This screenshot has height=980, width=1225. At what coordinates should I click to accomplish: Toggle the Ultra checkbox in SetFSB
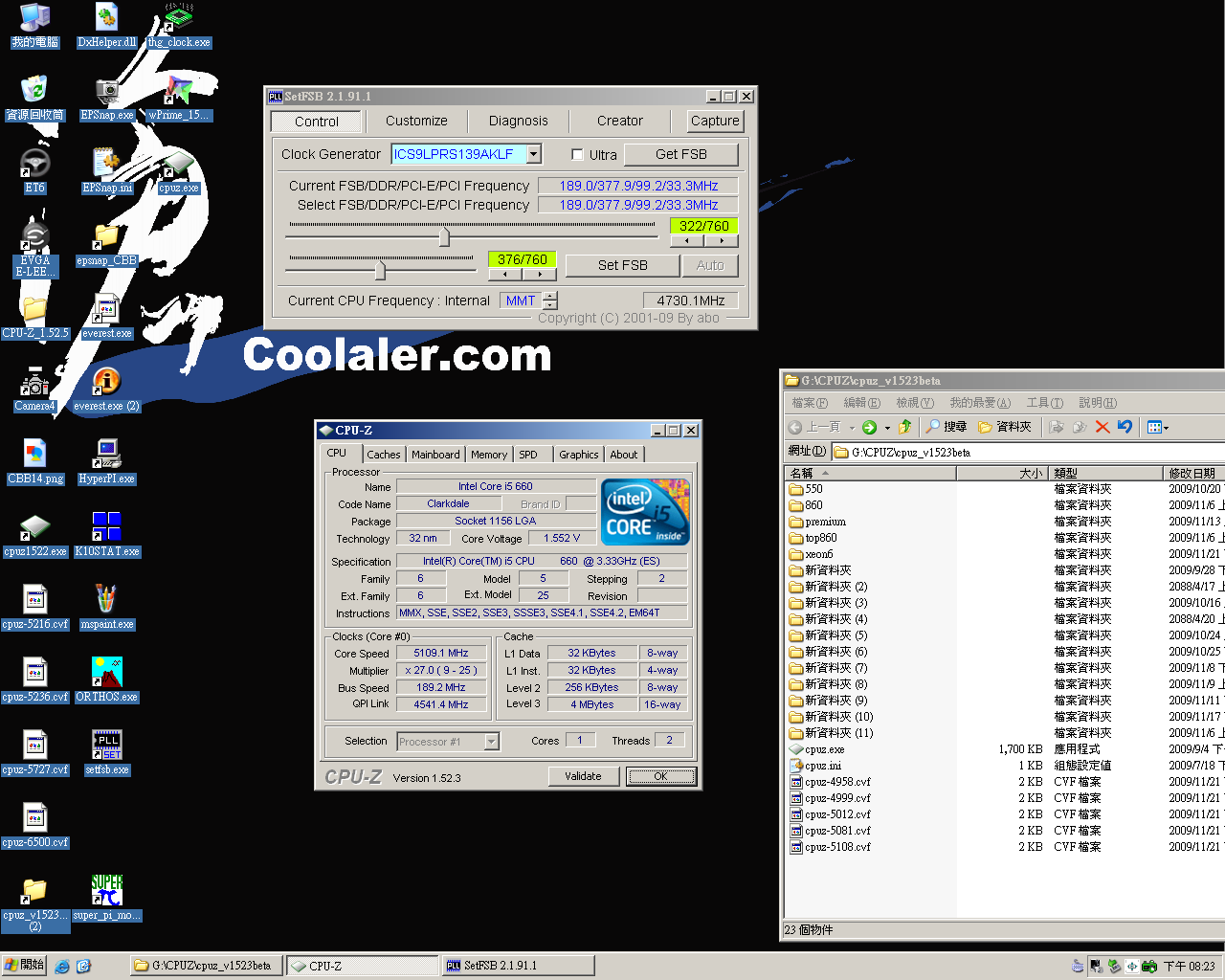pyautogui.click(x=577, y=154)
